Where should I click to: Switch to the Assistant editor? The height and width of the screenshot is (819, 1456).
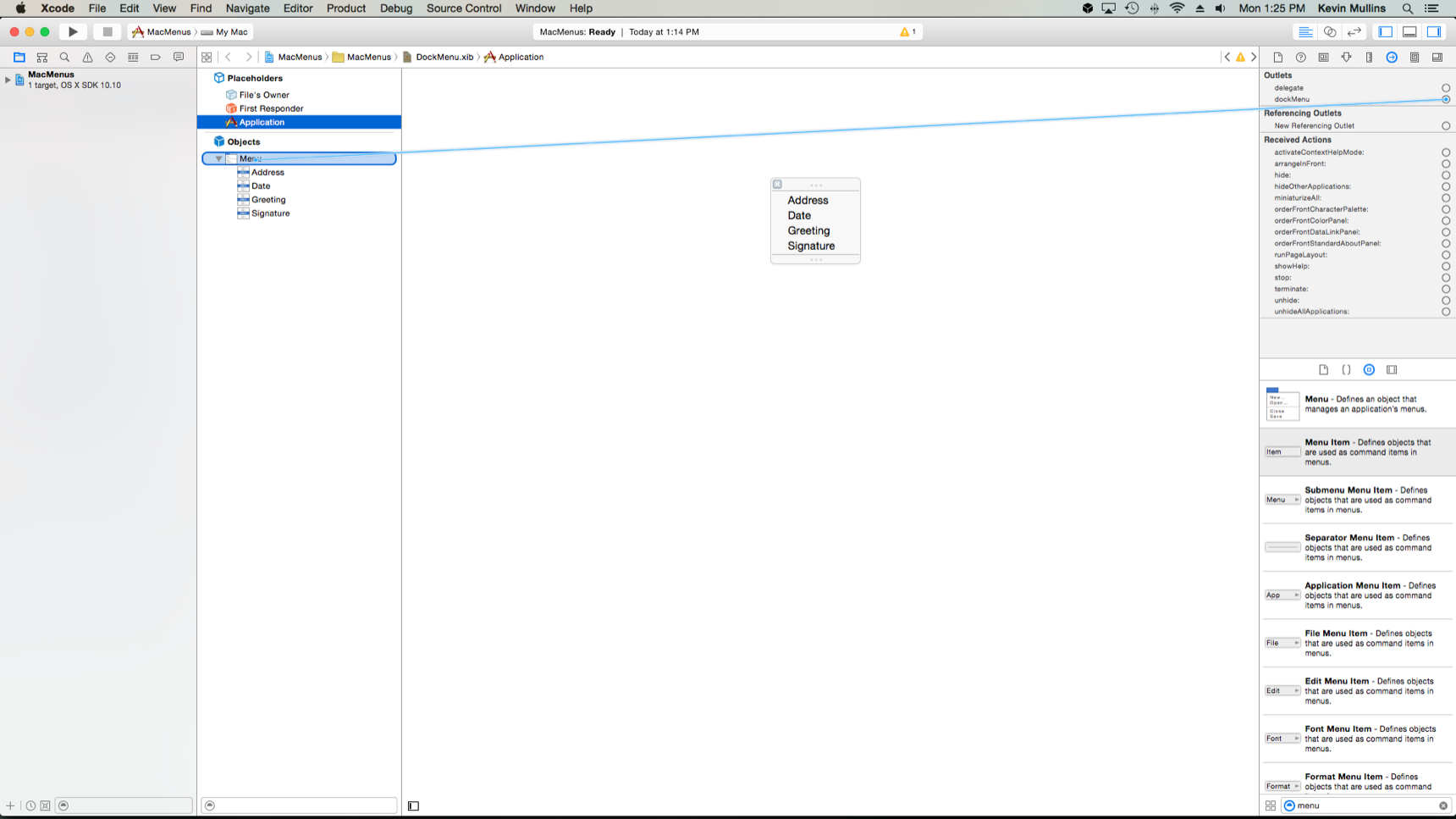[1330, 32]
